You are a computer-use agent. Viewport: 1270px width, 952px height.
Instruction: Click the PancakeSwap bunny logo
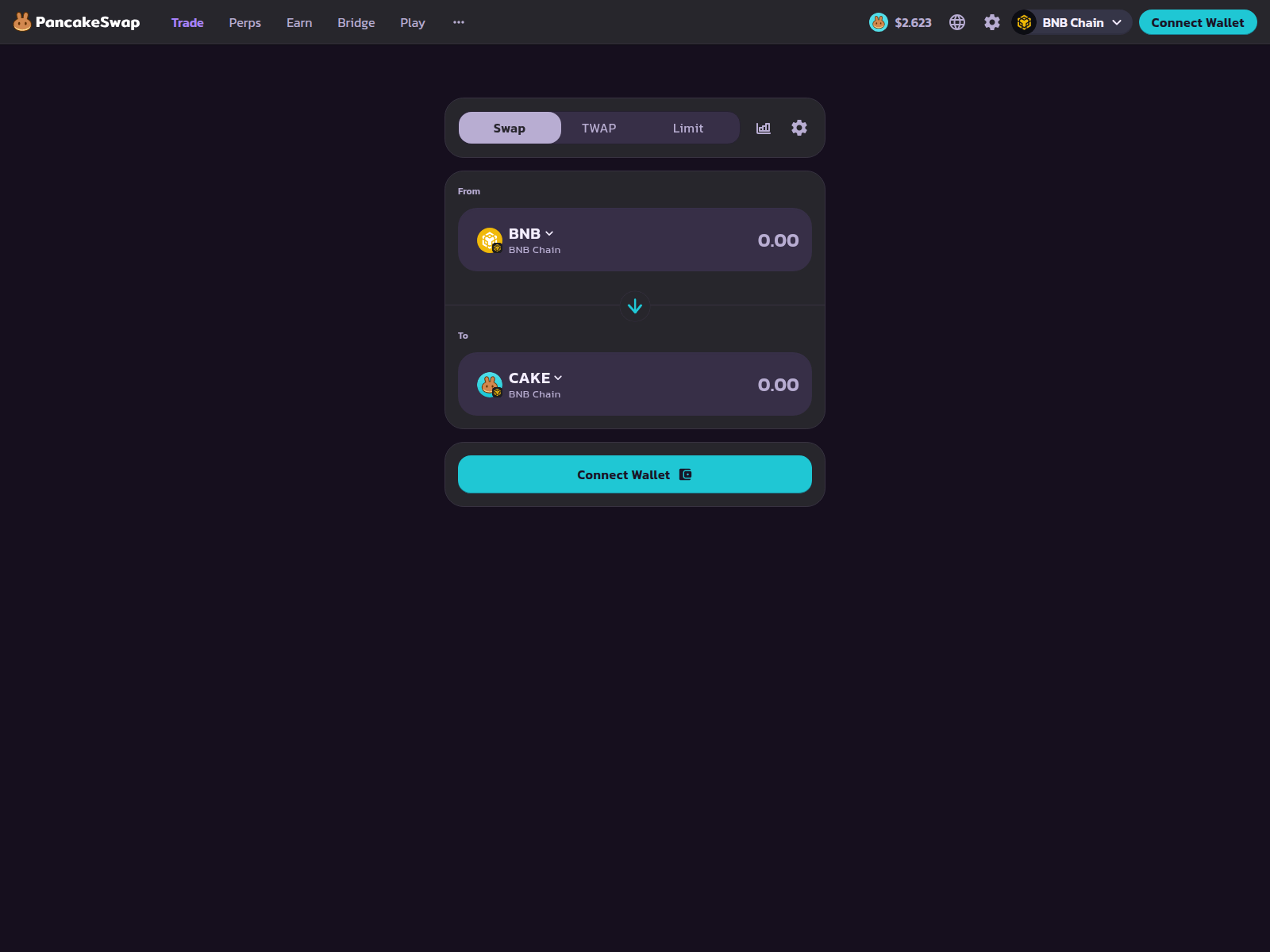pos(22,22)
